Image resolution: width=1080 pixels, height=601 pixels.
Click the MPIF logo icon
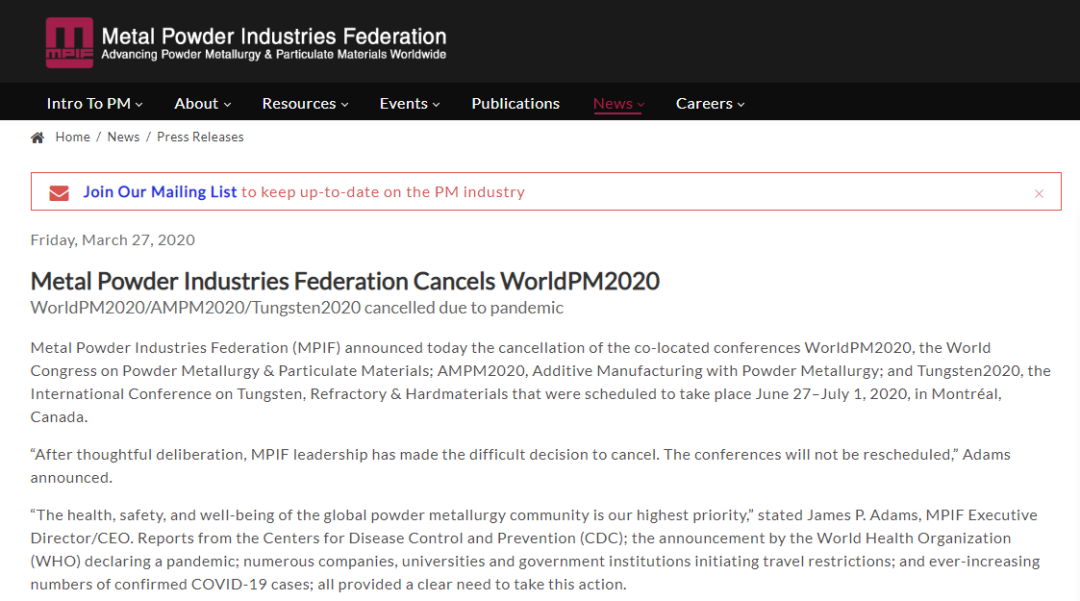click(69, 43)
